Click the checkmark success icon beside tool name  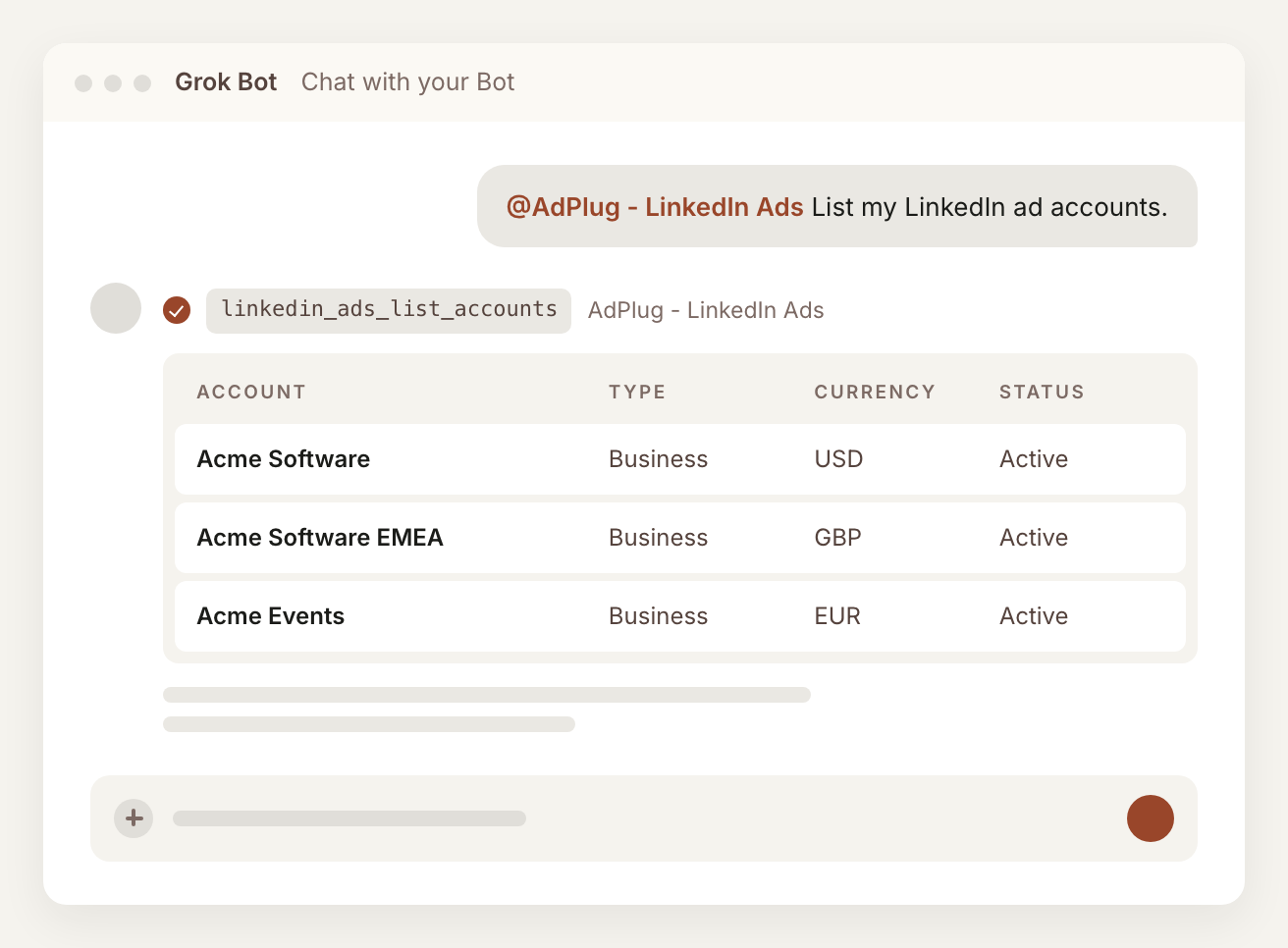(177, 310)
